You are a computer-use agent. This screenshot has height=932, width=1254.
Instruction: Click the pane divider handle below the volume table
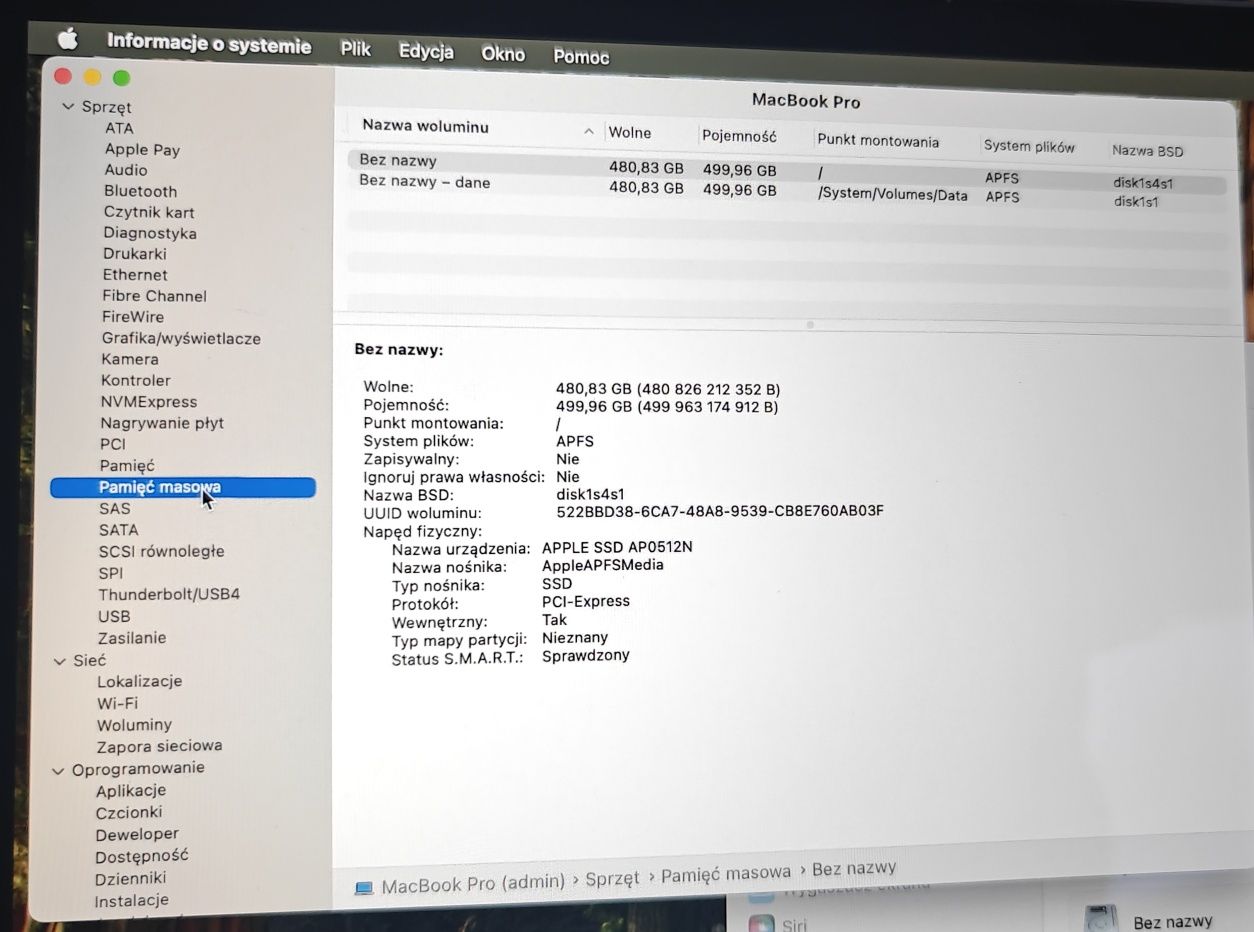810,325
